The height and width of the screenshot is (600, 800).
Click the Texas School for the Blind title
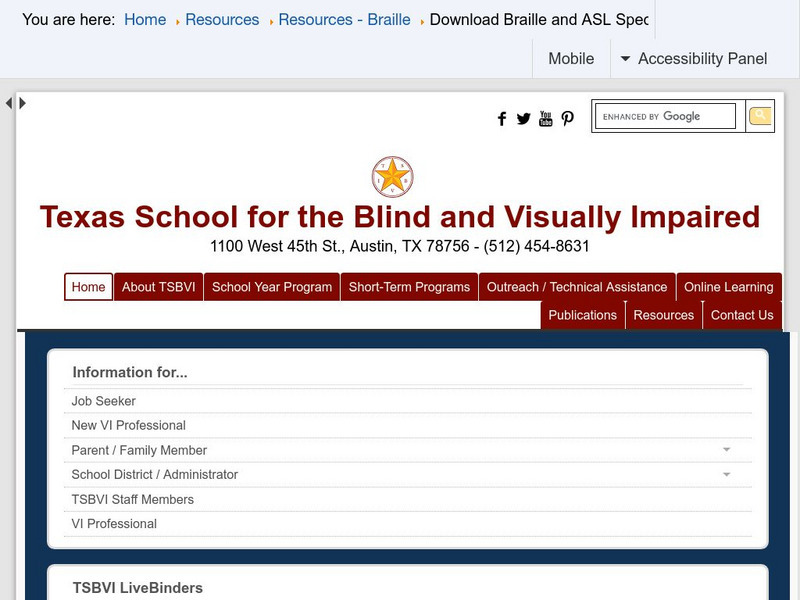tap(400, 217)
